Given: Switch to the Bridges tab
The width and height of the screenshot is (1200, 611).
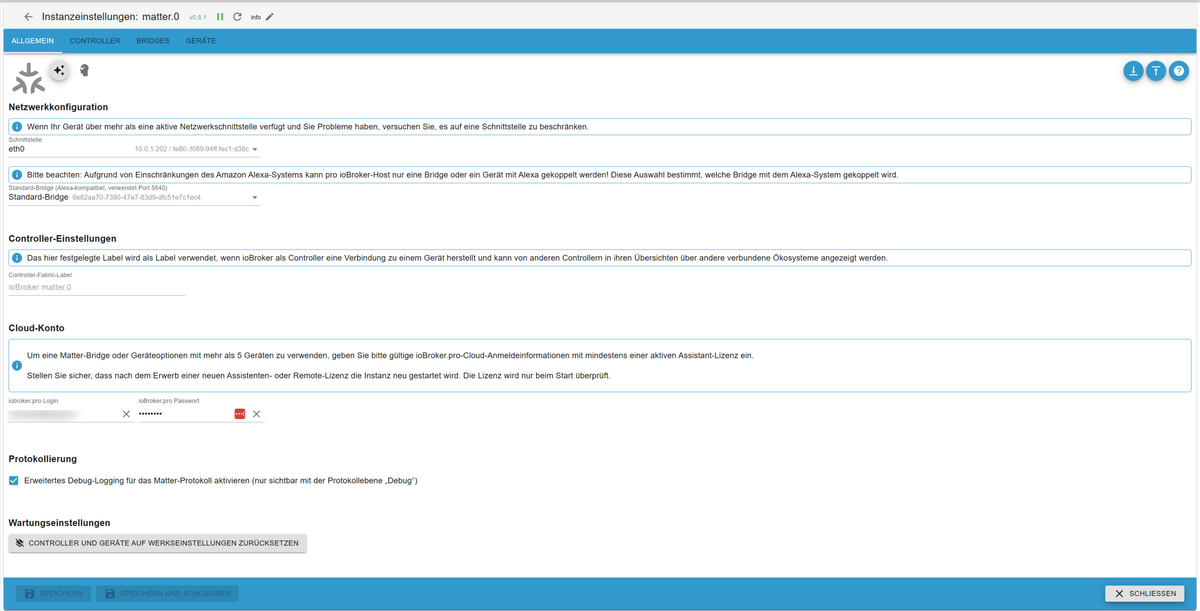Looking at the screenshot, I should (x=153, y=41).
